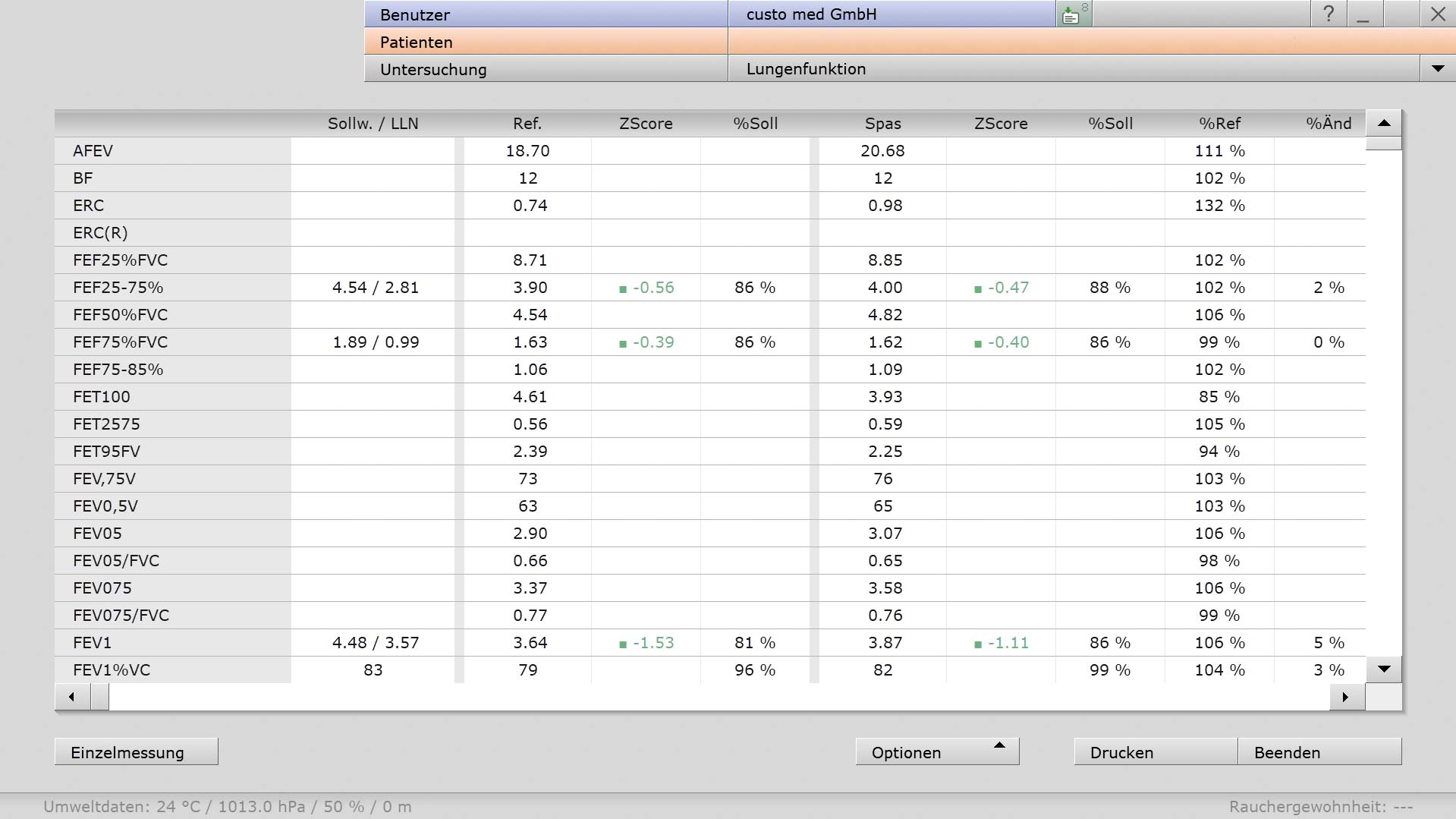
Task: Click the Umweltdaten status bar text
Action: click(228, 806)
